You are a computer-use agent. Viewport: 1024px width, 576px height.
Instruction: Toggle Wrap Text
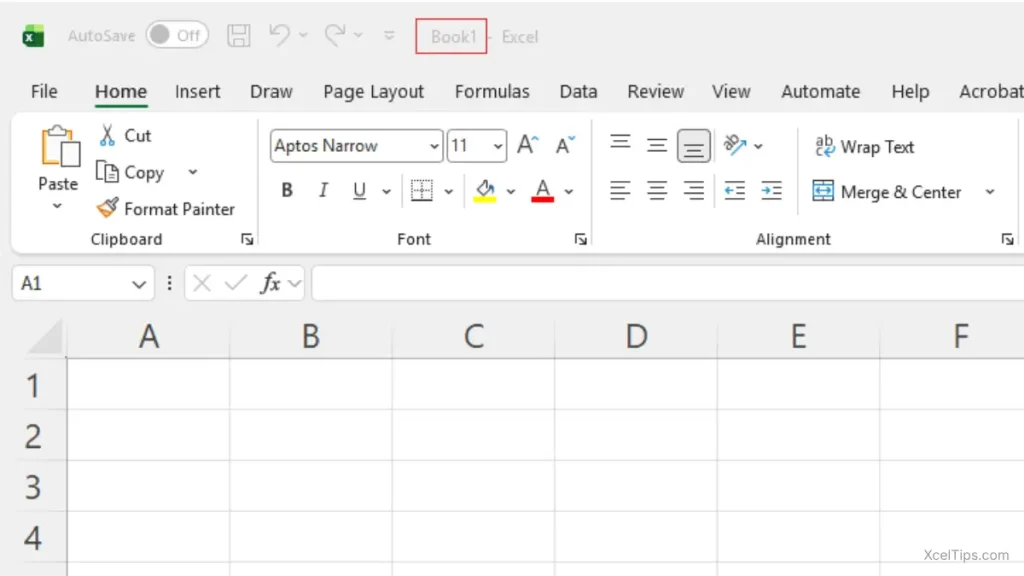864,146
